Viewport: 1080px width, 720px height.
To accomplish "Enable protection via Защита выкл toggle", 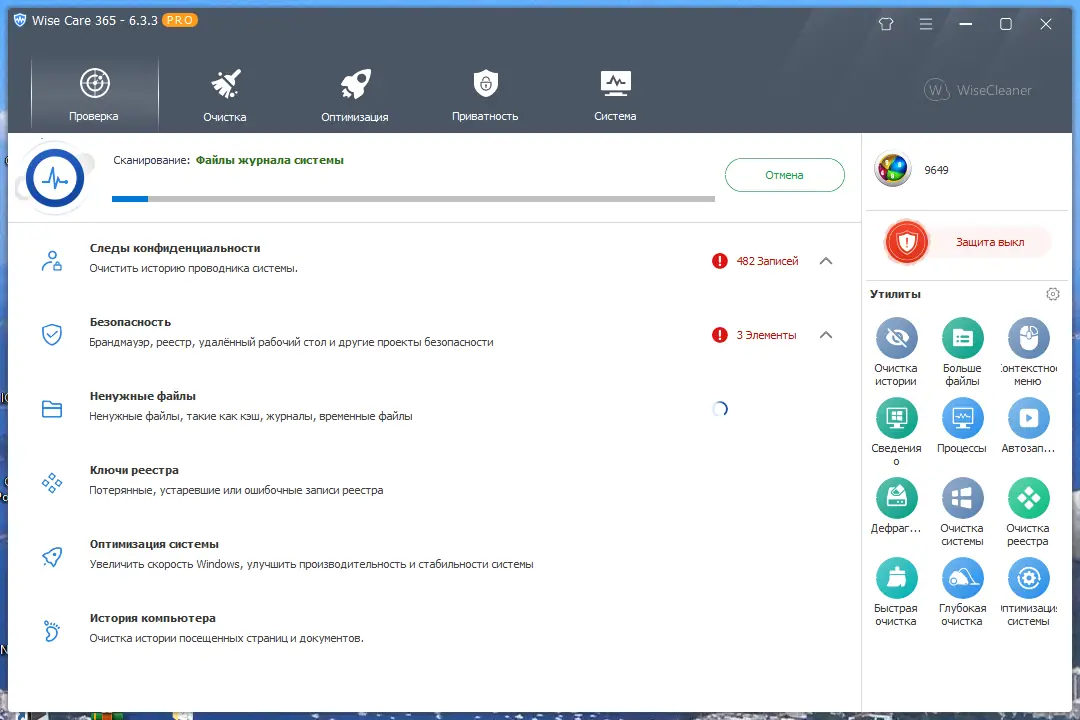I will point(966,241).
